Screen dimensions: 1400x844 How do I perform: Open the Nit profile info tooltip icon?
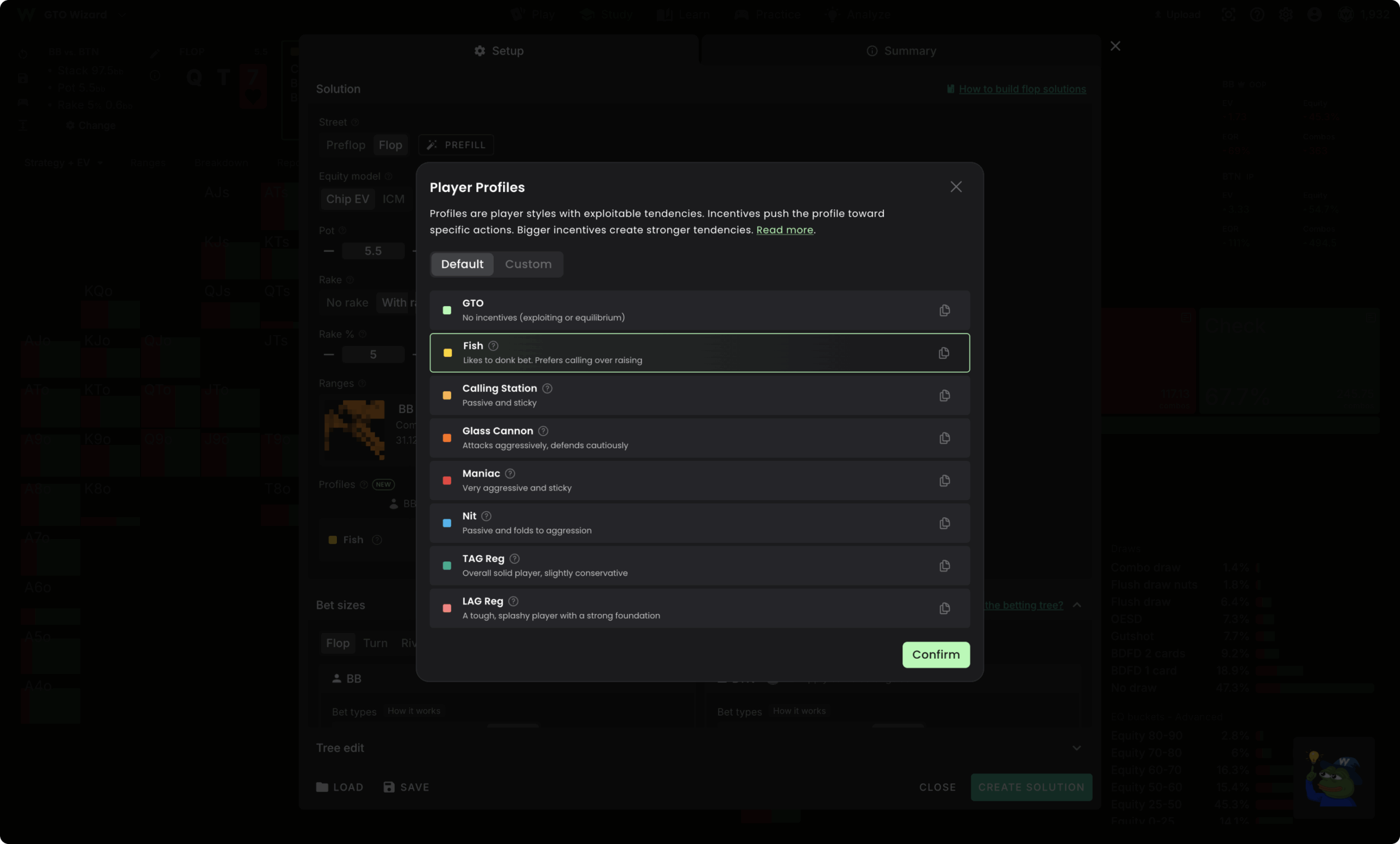[486, 515]
